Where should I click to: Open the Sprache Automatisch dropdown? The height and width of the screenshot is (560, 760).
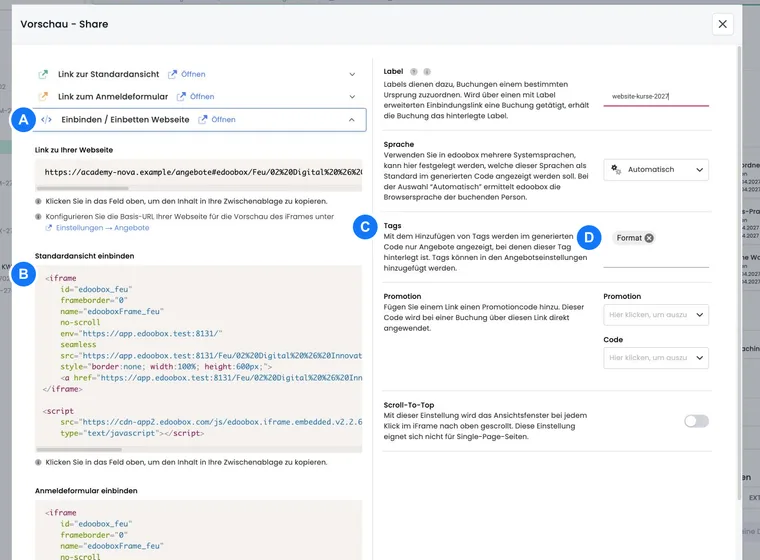pyautogui.click(x=656, y=170)
